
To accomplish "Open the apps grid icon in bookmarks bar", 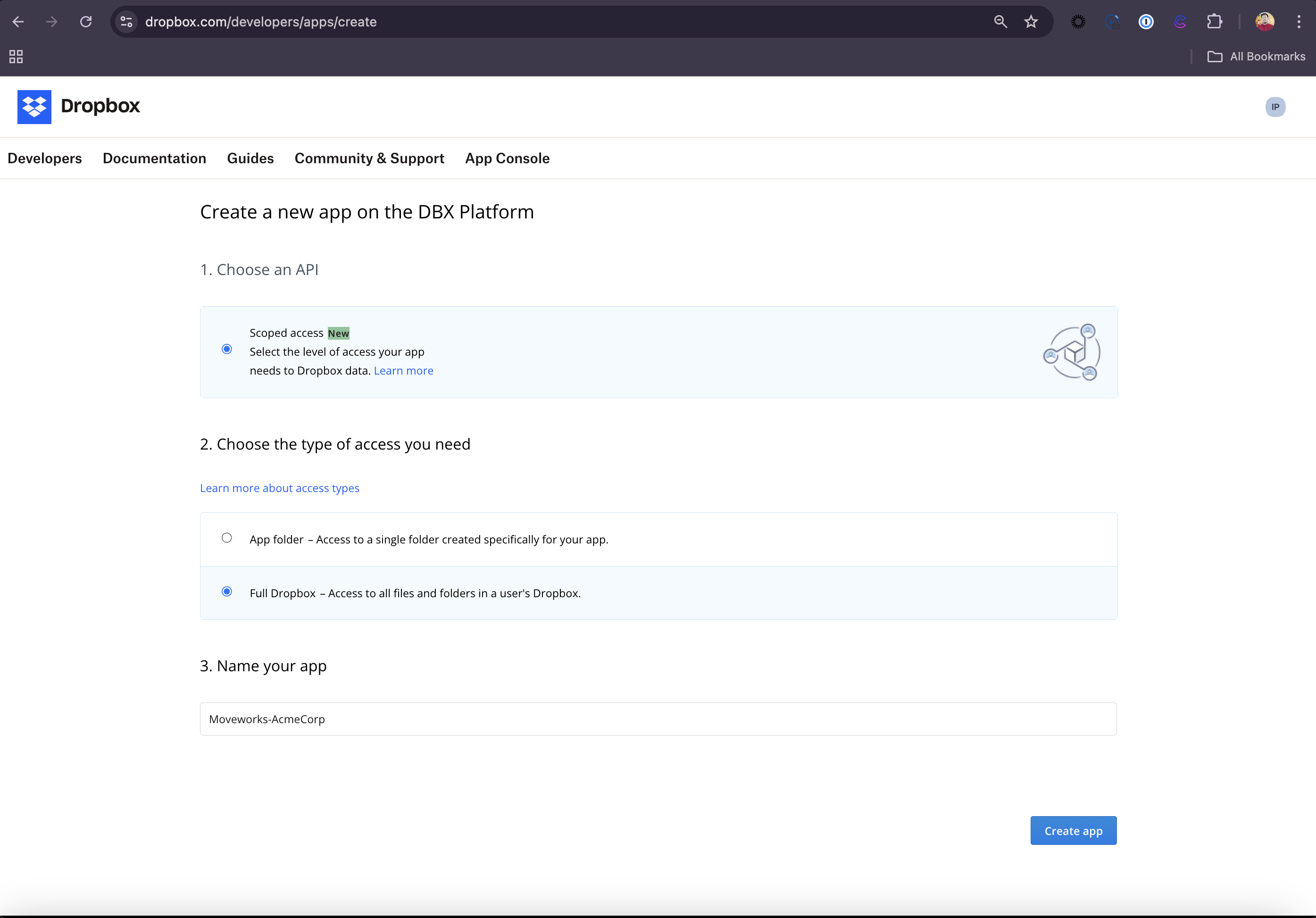I will coord(16,56).
